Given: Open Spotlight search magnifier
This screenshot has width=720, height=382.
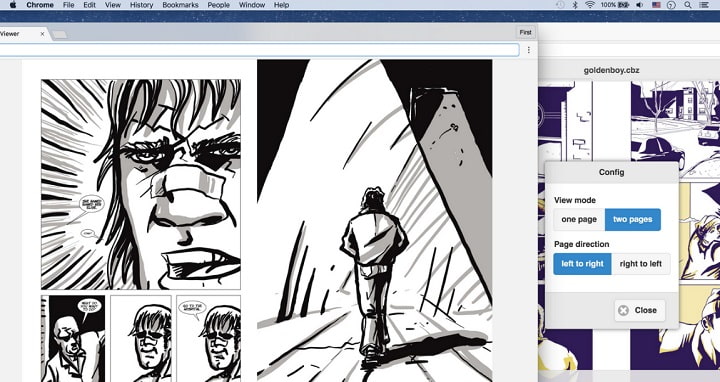Looking at the screenshot, I should coord(687,5).
